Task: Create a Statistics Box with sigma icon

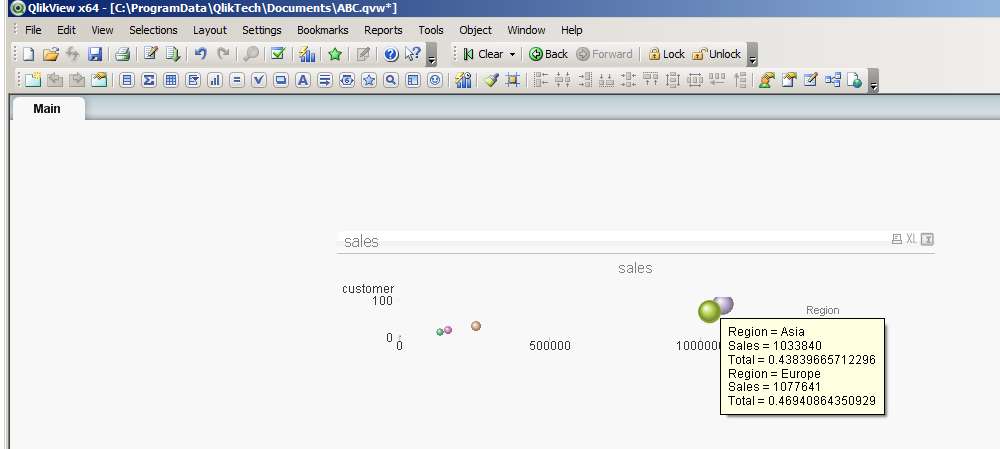Action: pos(149,80)
